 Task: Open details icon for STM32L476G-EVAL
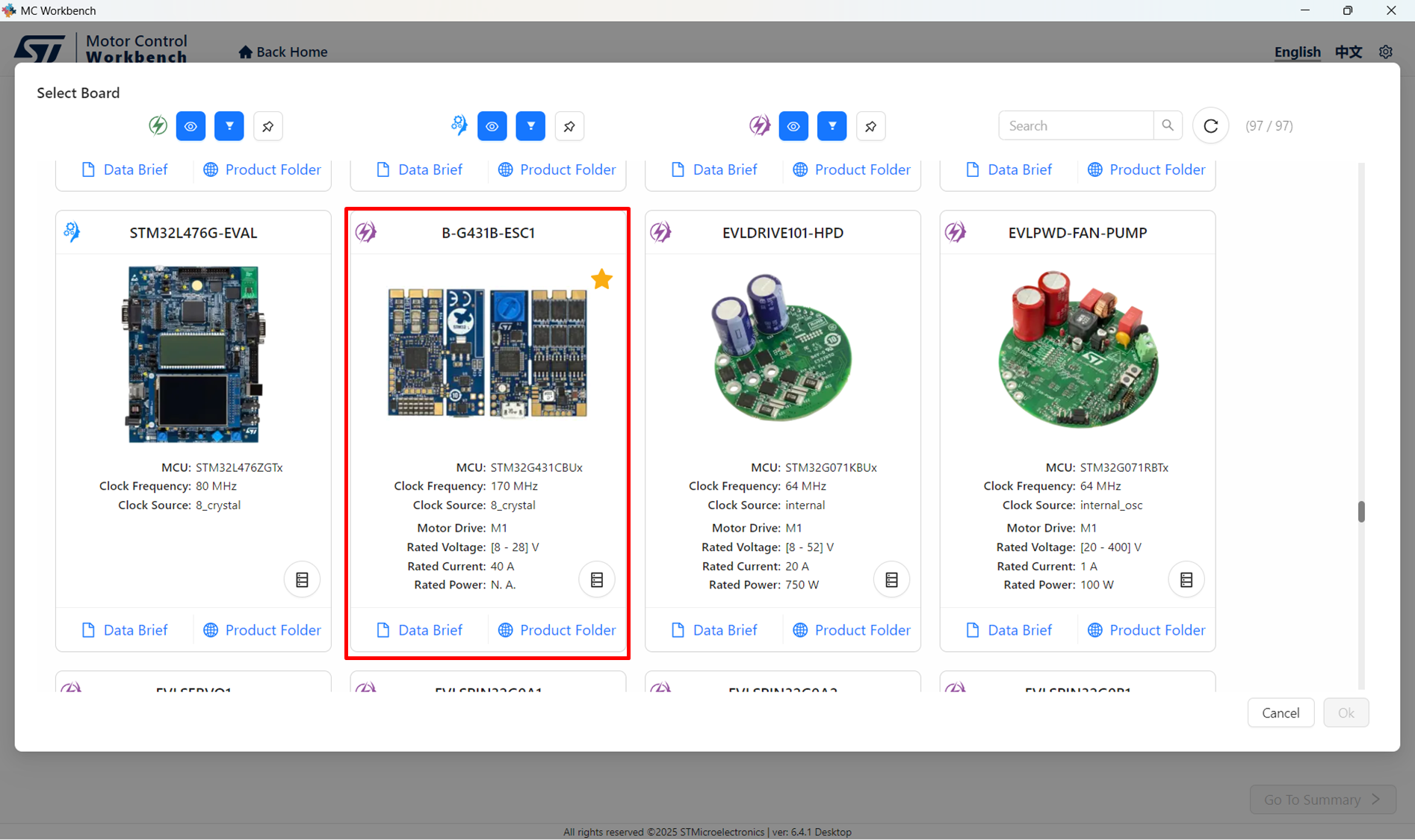point(302,579)
